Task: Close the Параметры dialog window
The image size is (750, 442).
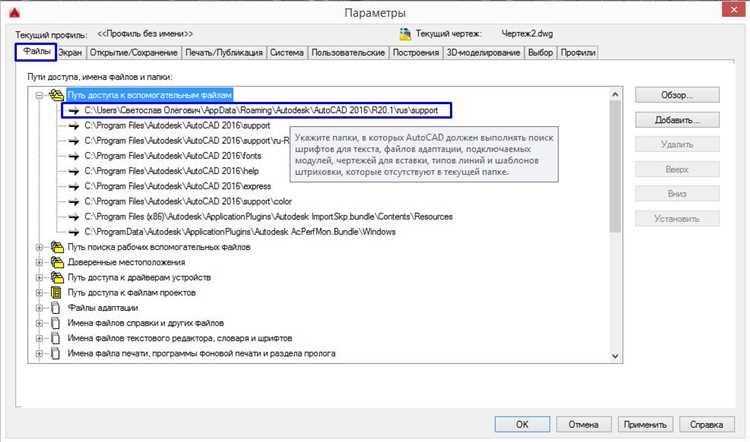Action: 734,10
